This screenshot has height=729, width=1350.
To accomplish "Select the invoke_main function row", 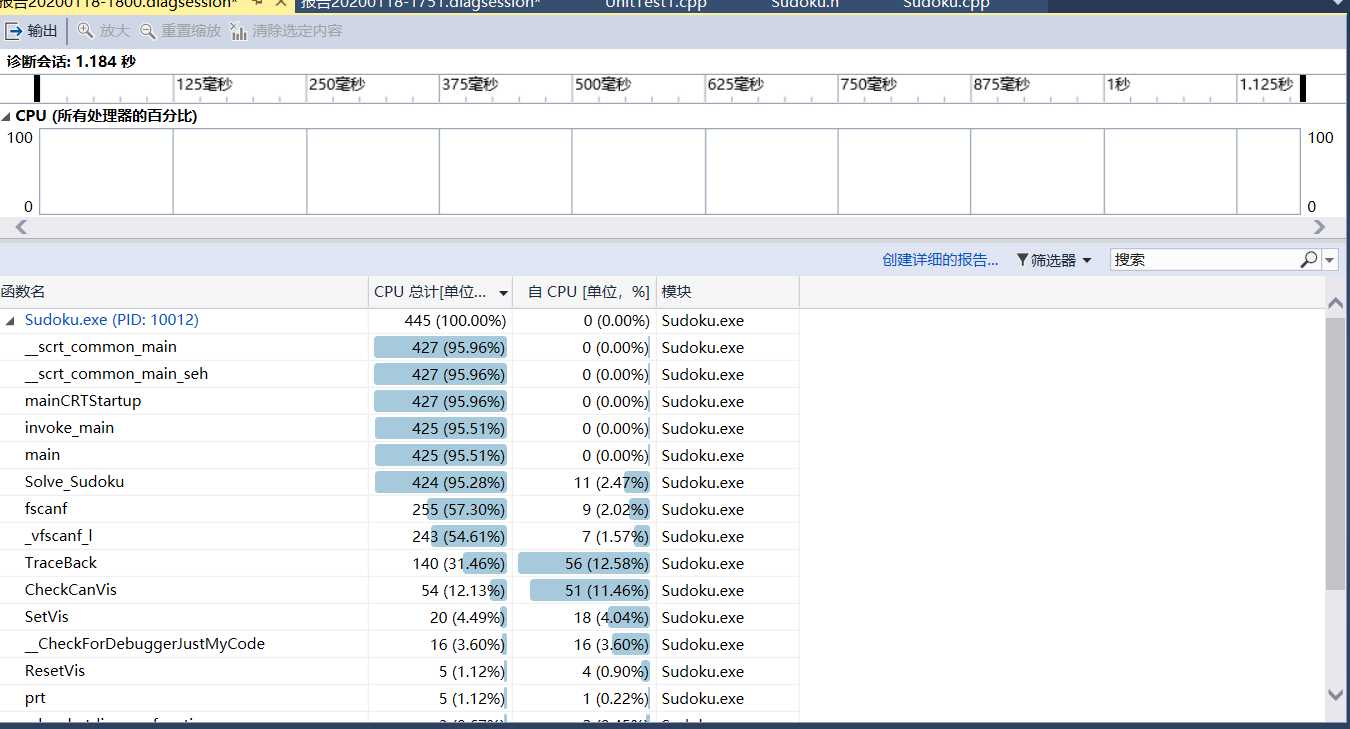I will pos(400,429).
